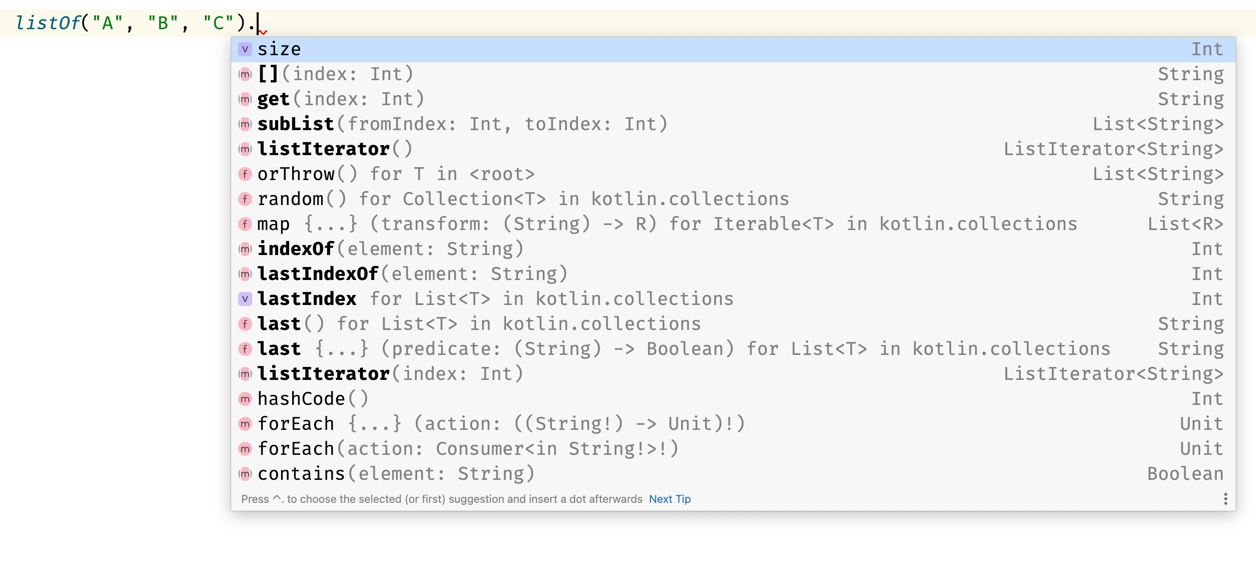Click the function icon next to map

(245, 224)
